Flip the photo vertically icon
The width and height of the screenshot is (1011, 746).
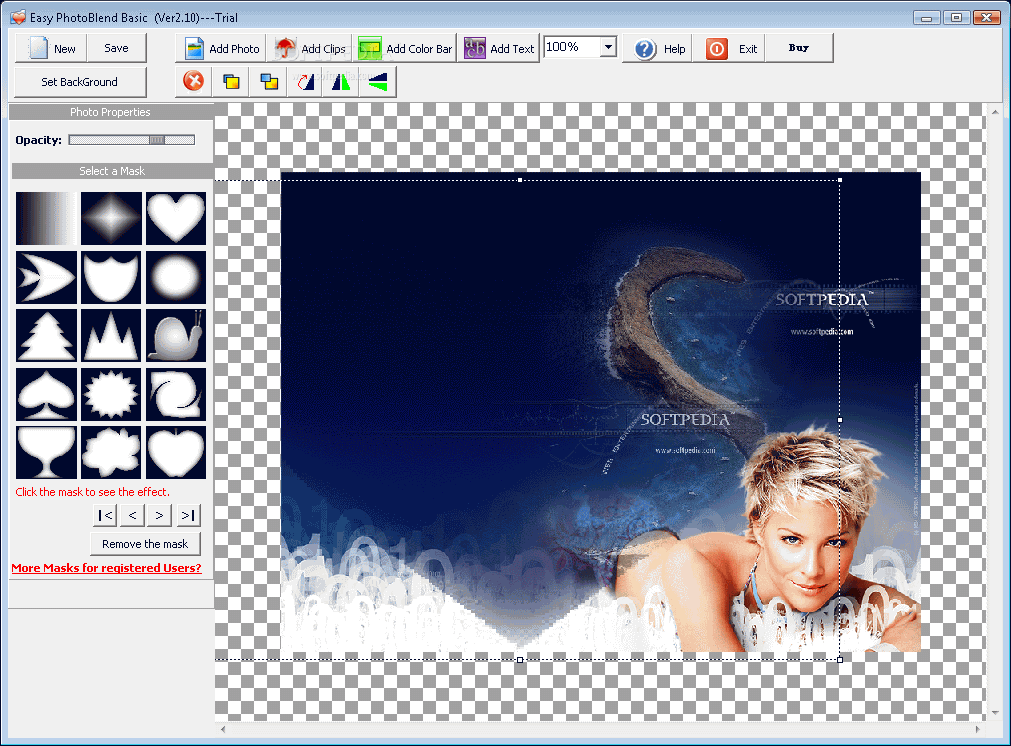point(378,81)
